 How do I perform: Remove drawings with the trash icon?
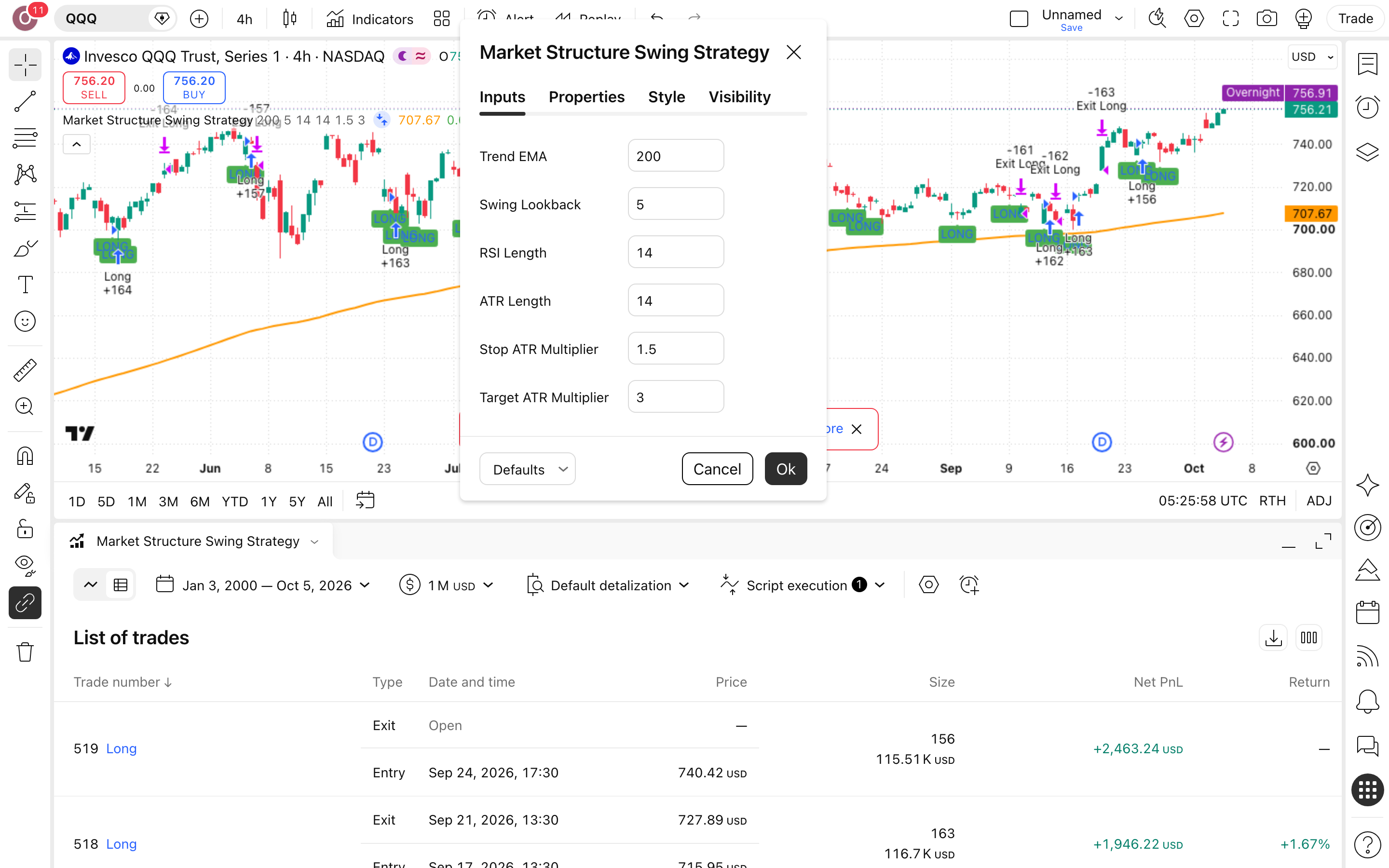coord(25,652)
